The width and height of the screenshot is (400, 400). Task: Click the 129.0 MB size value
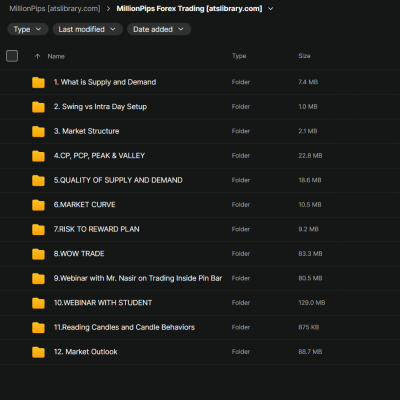312,303
